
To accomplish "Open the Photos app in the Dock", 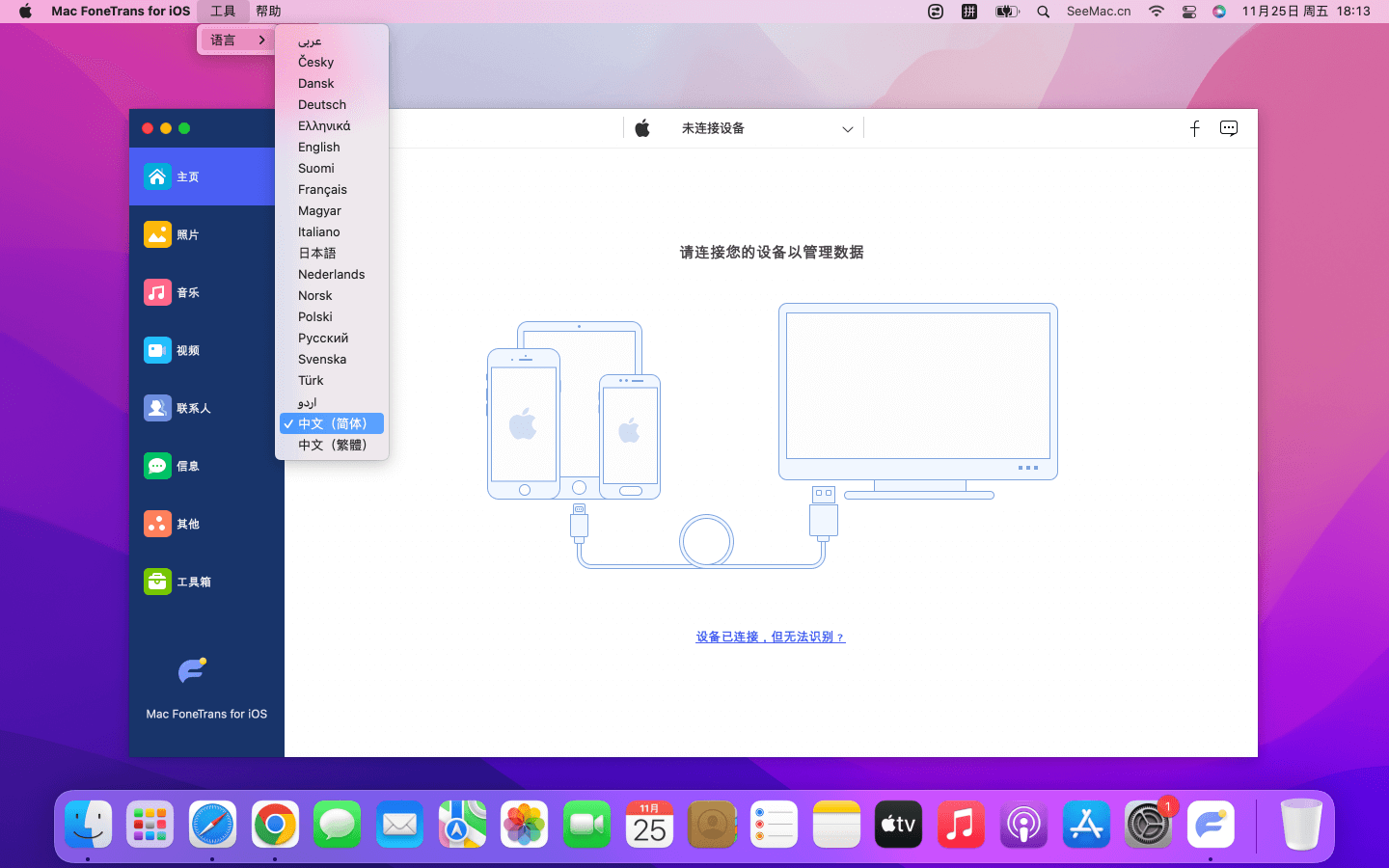I will (525, 825).
